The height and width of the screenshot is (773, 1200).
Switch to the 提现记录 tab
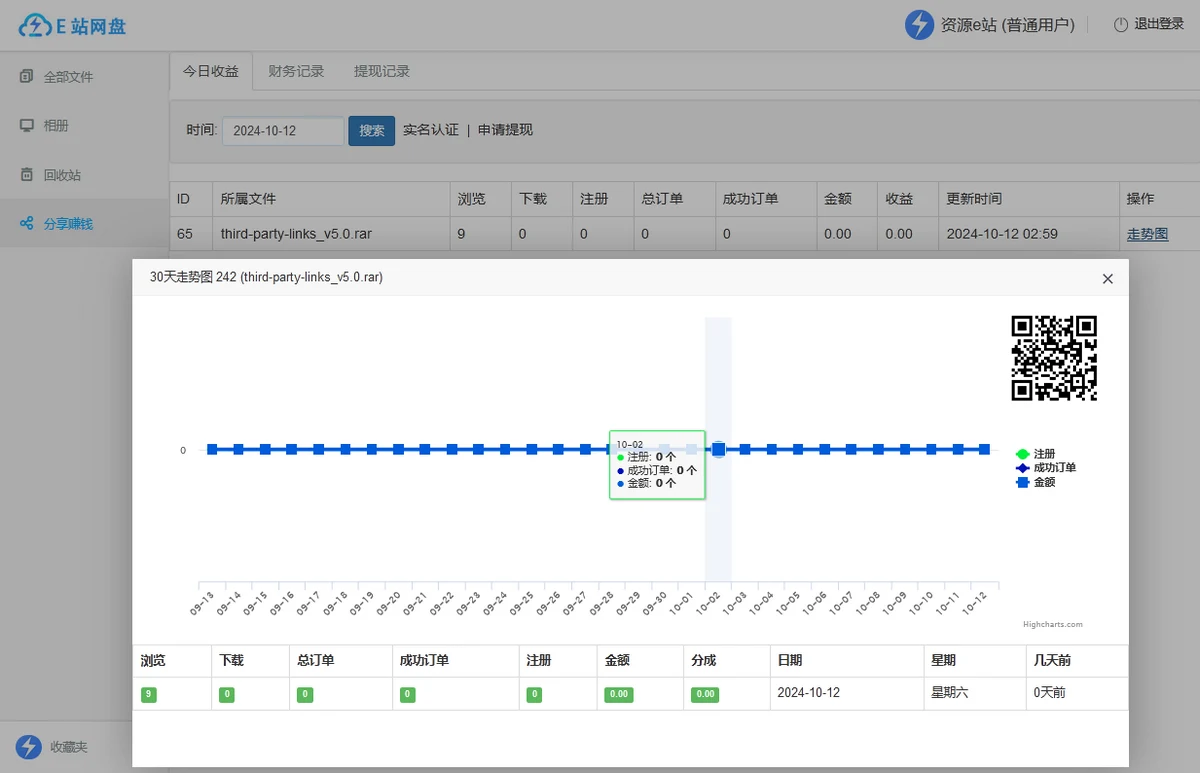coord(382,71)
